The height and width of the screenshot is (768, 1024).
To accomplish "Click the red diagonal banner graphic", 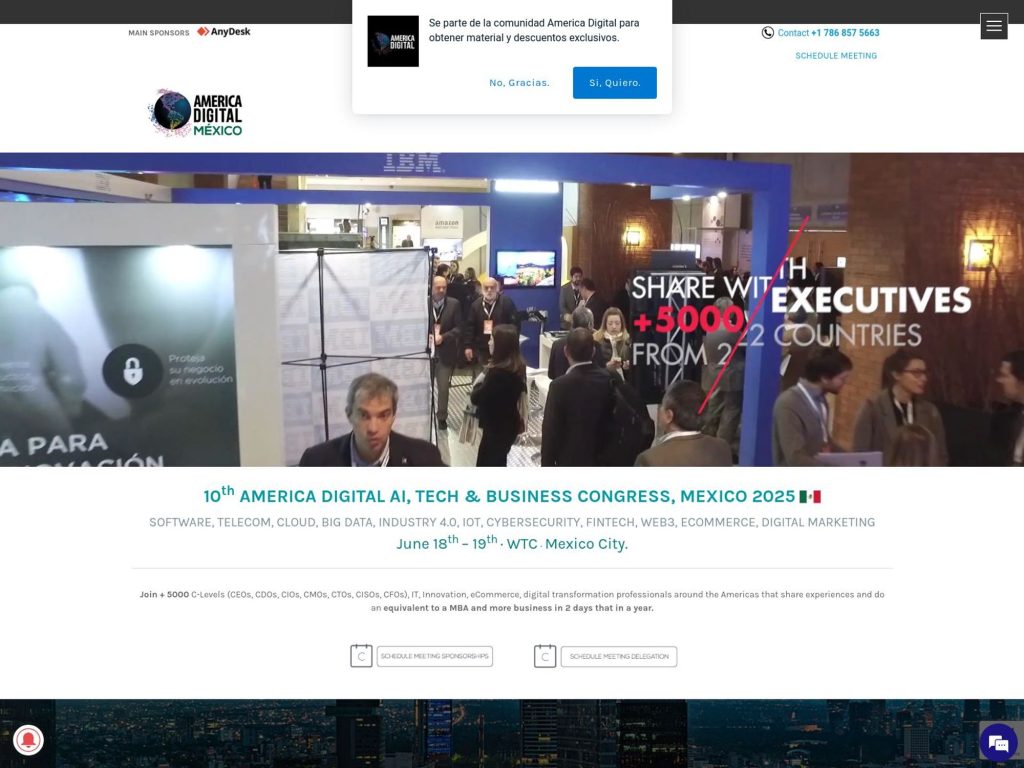I will 755,310.
